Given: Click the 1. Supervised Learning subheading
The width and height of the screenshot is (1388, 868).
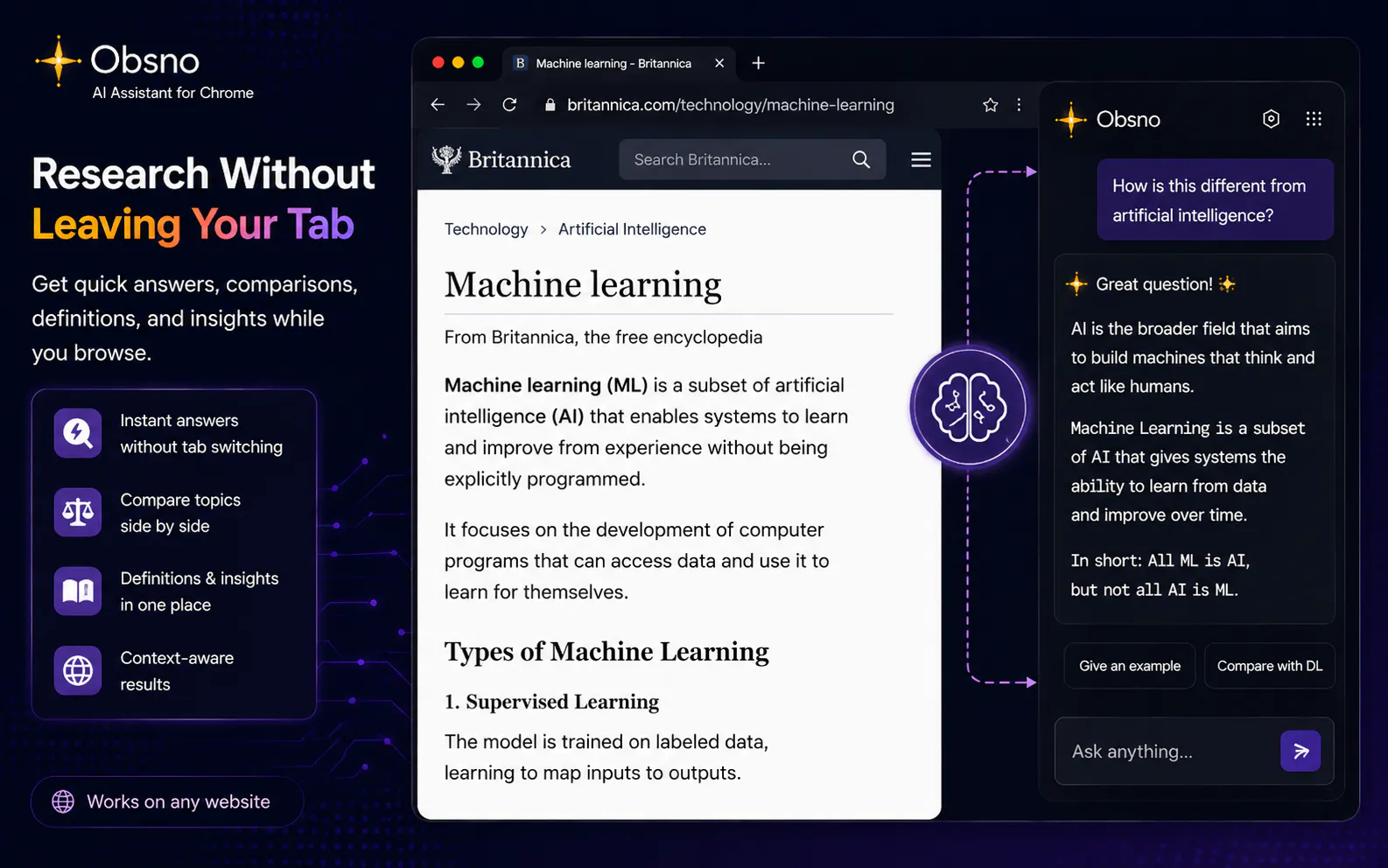Looking at the screenshot, I should click(551, 702).
